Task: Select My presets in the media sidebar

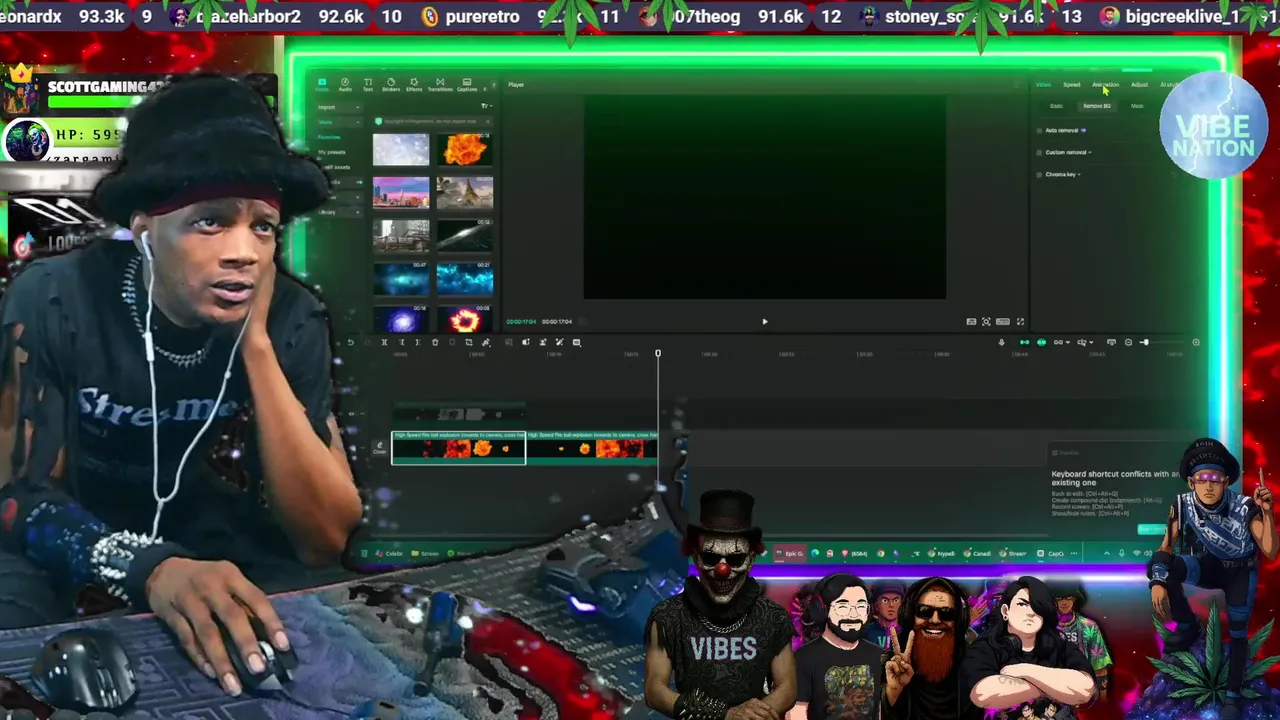Action: 332,152
